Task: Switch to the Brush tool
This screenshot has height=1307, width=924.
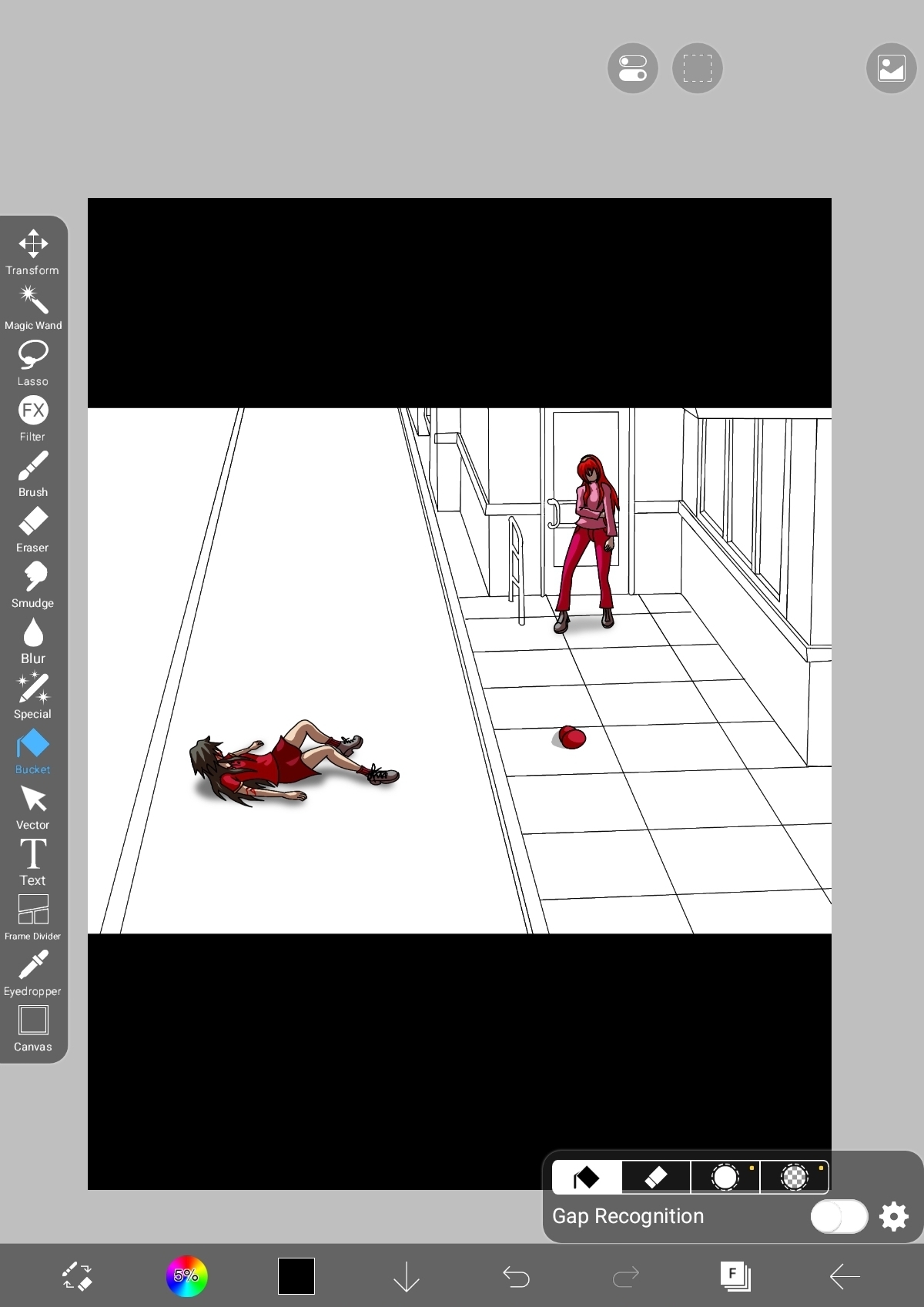Action: coord(33,473)
